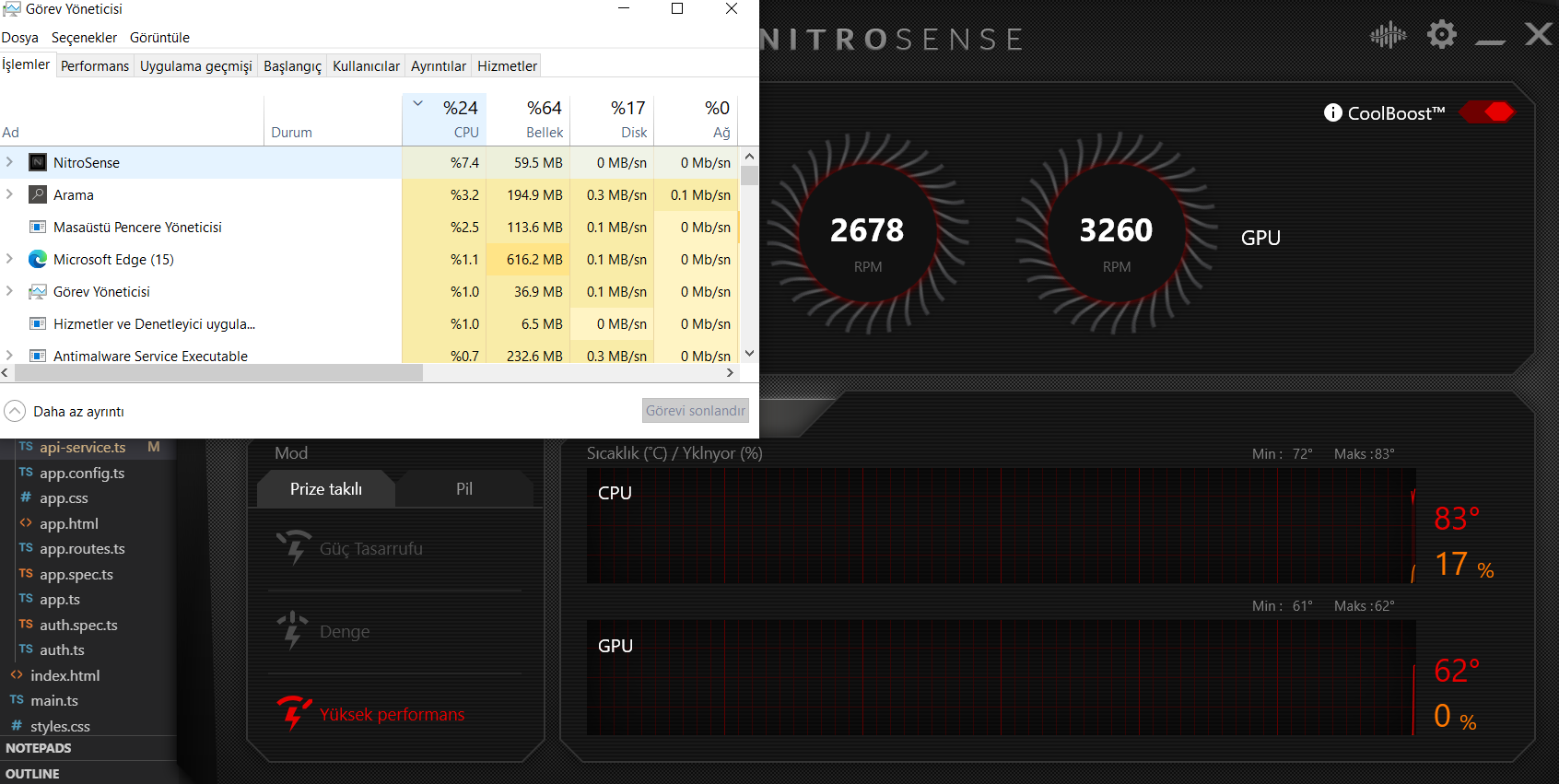
Task: Expand the Görev Yöneticisi process row
Action: pos(9,291)
